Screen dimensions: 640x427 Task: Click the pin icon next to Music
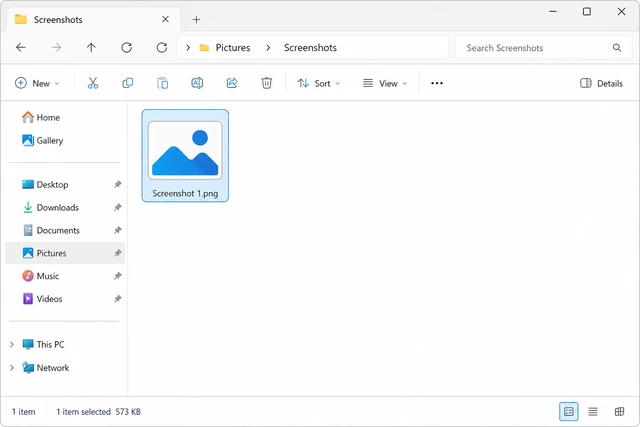[118, 276]
